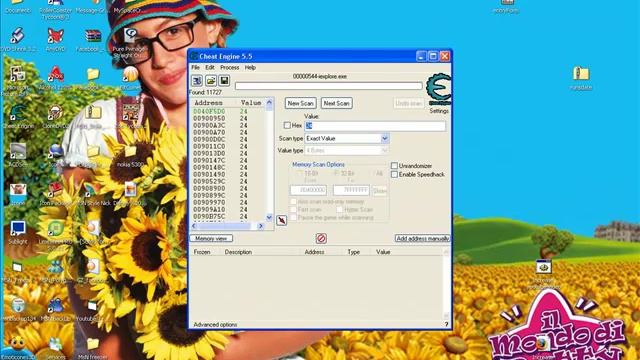The width and height of the screenshot is (640, 360).
Task: Click the Address column header in results
Action: (x=209, y=103)
